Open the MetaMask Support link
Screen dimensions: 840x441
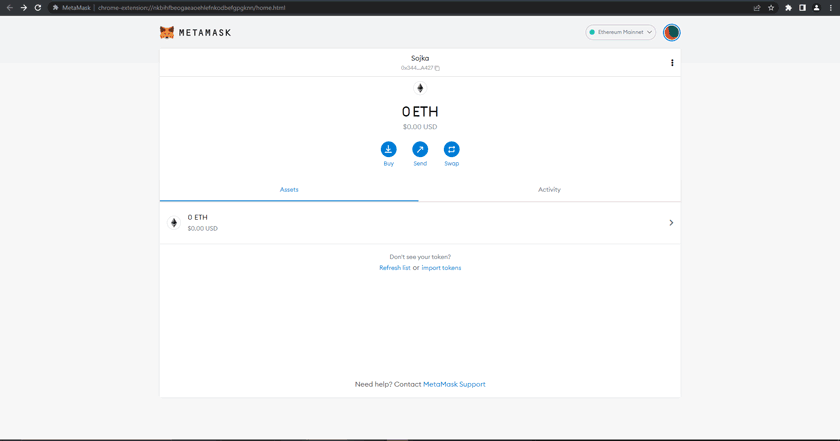[454, 384]
